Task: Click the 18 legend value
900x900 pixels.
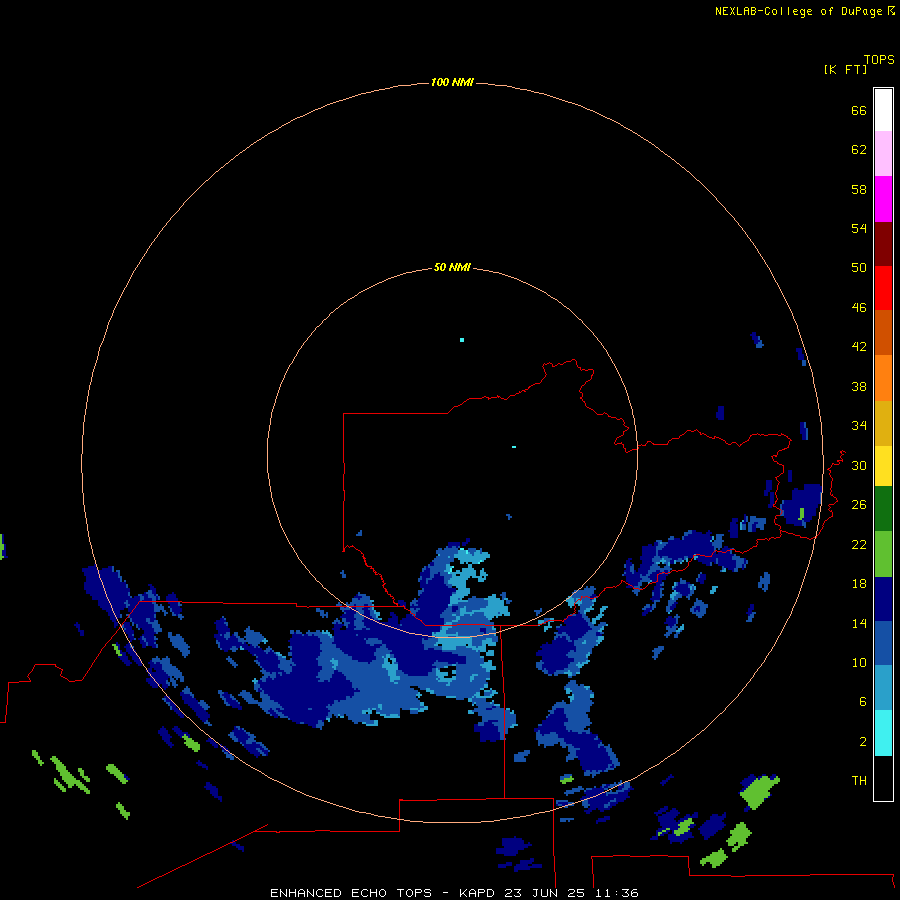Action: tap(859, 584)
